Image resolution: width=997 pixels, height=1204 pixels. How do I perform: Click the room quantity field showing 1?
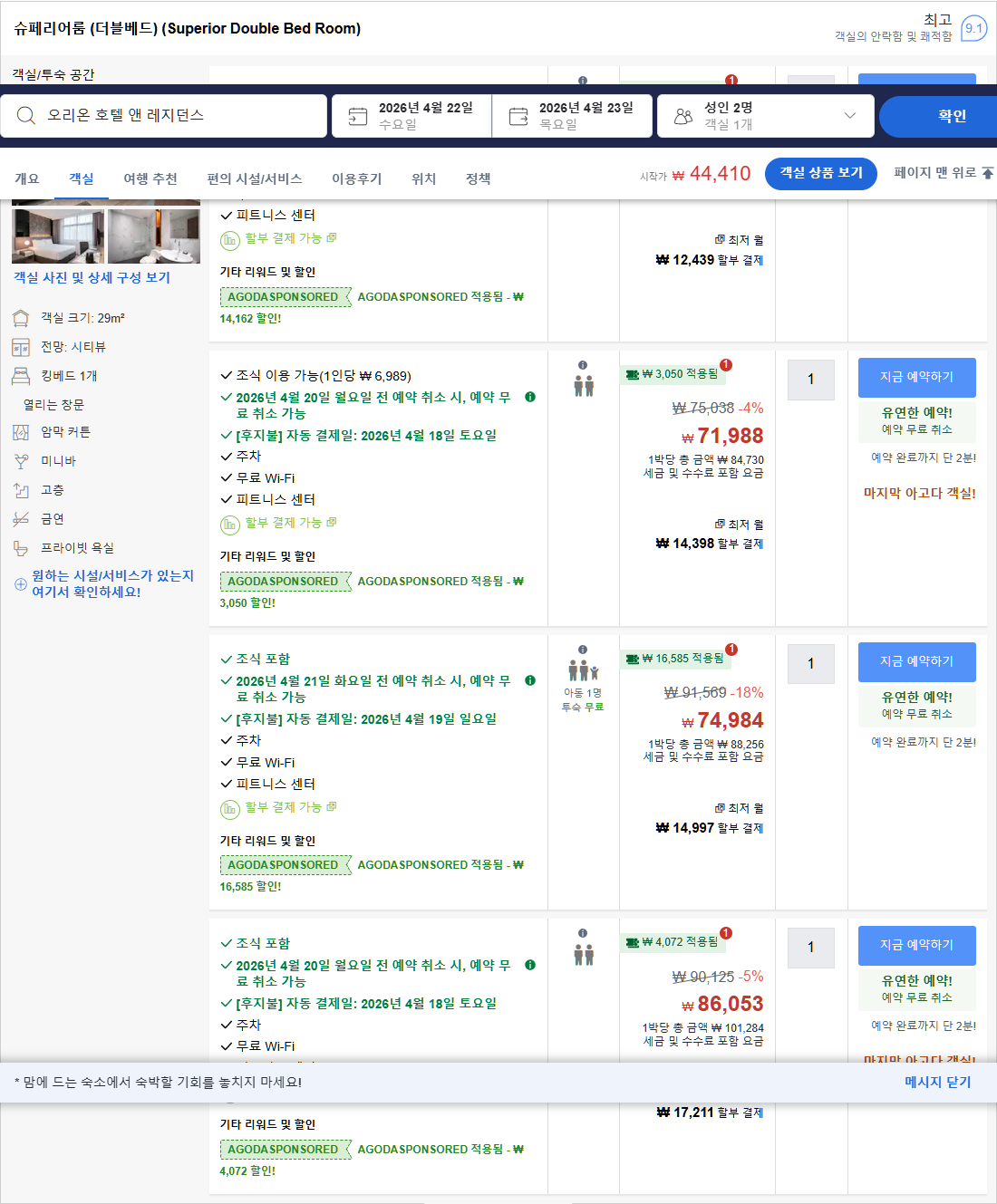click(x=809, y=380)
